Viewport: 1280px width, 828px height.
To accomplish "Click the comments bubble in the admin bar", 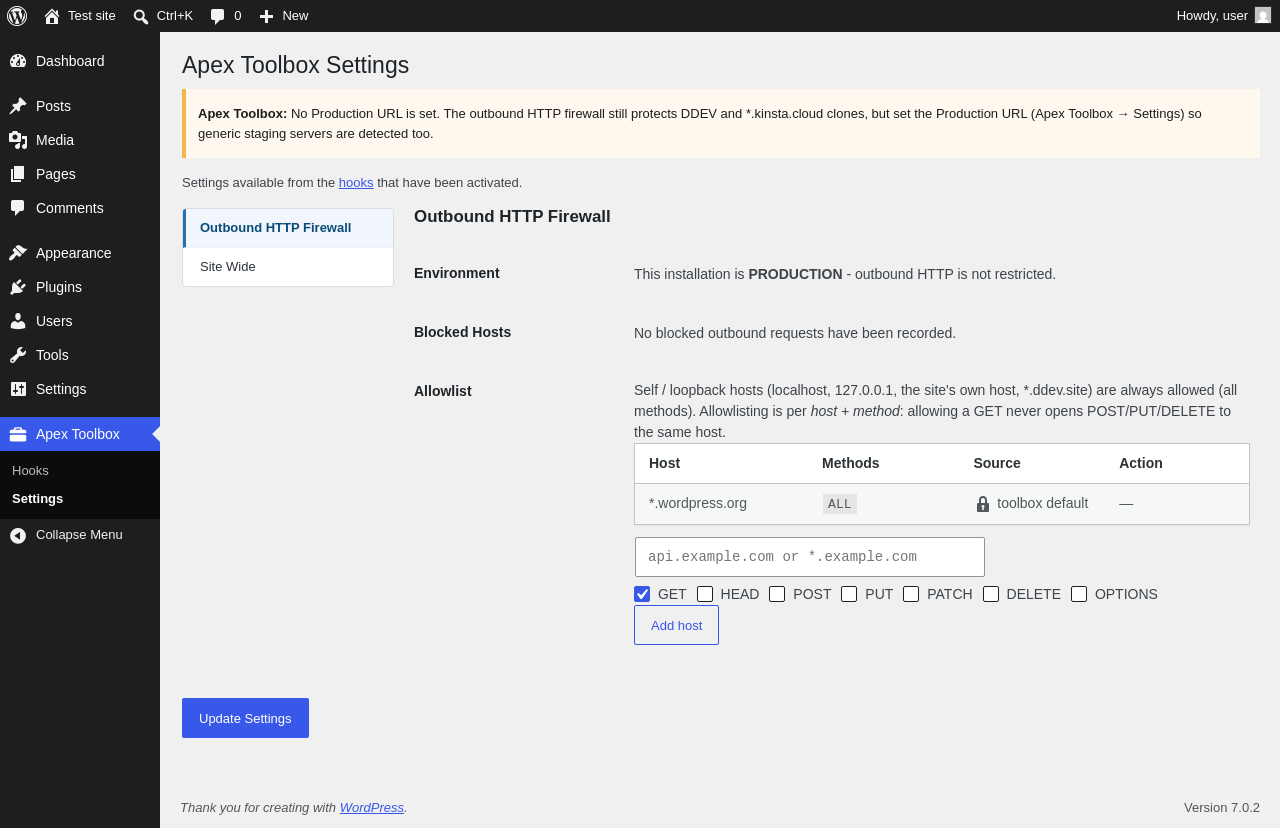I will 217,16.
